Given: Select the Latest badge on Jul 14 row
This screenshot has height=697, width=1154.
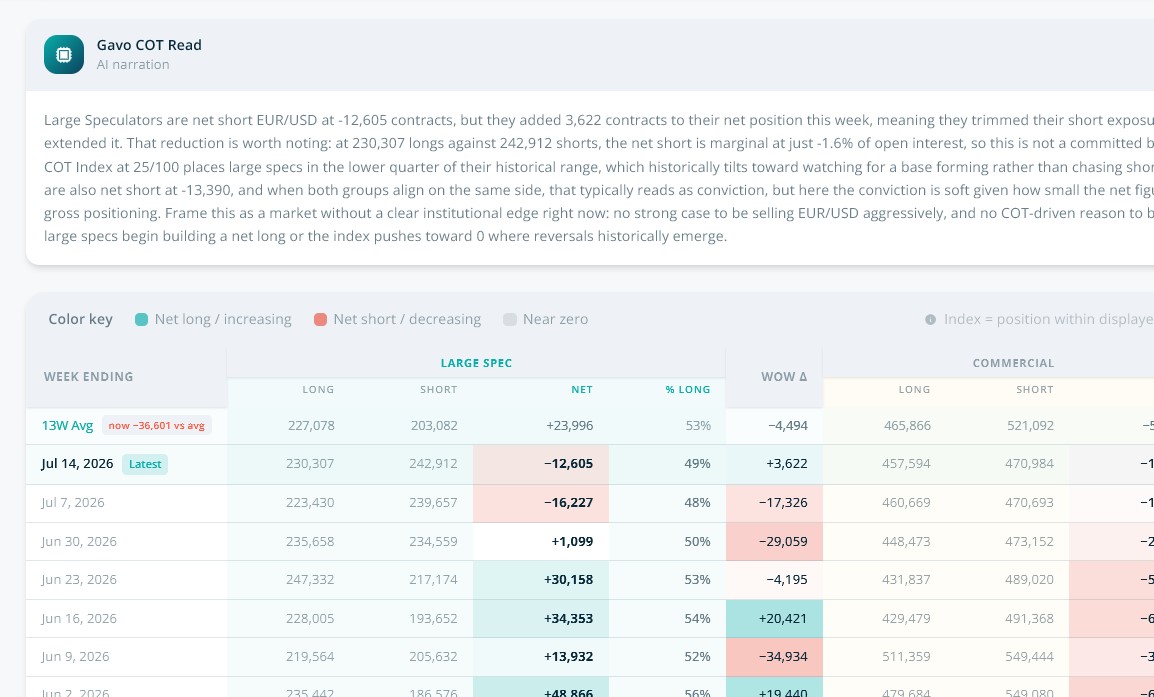Looking at the screenshot, I should [145, 464].
